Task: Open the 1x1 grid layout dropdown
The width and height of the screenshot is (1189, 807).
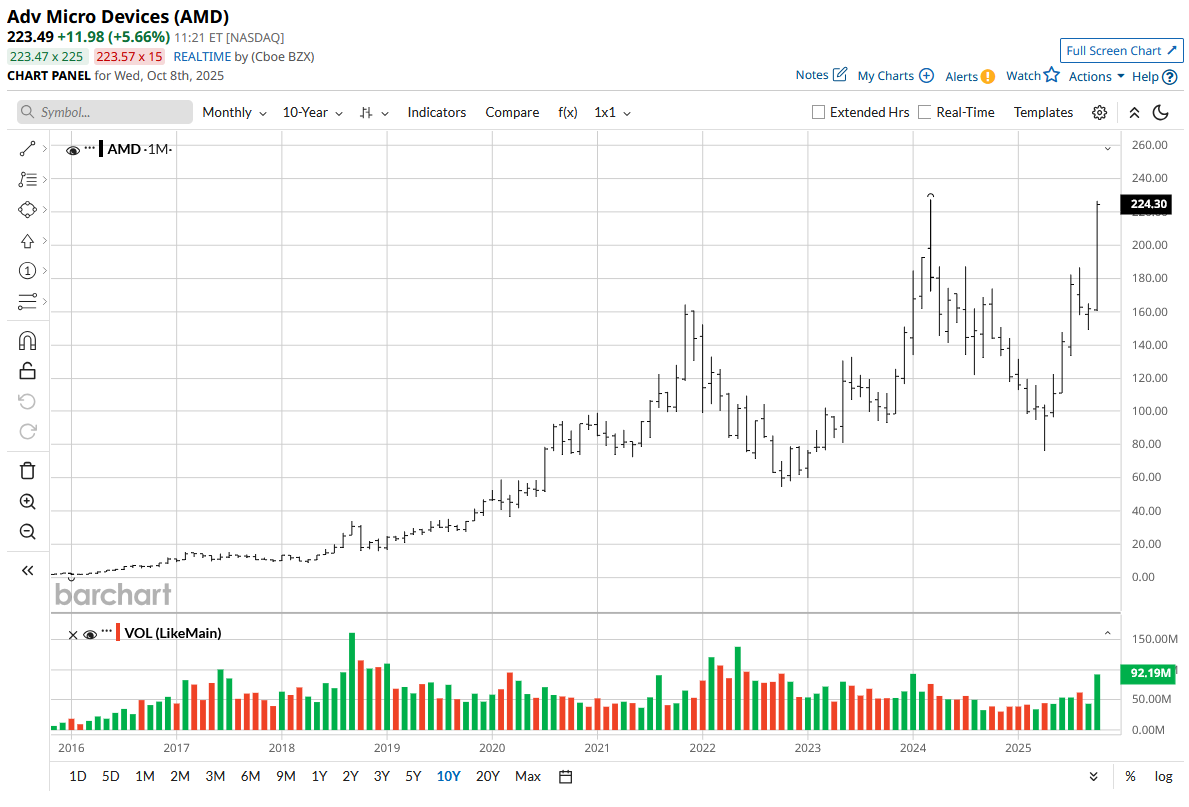Action: (x=613, y=112)
